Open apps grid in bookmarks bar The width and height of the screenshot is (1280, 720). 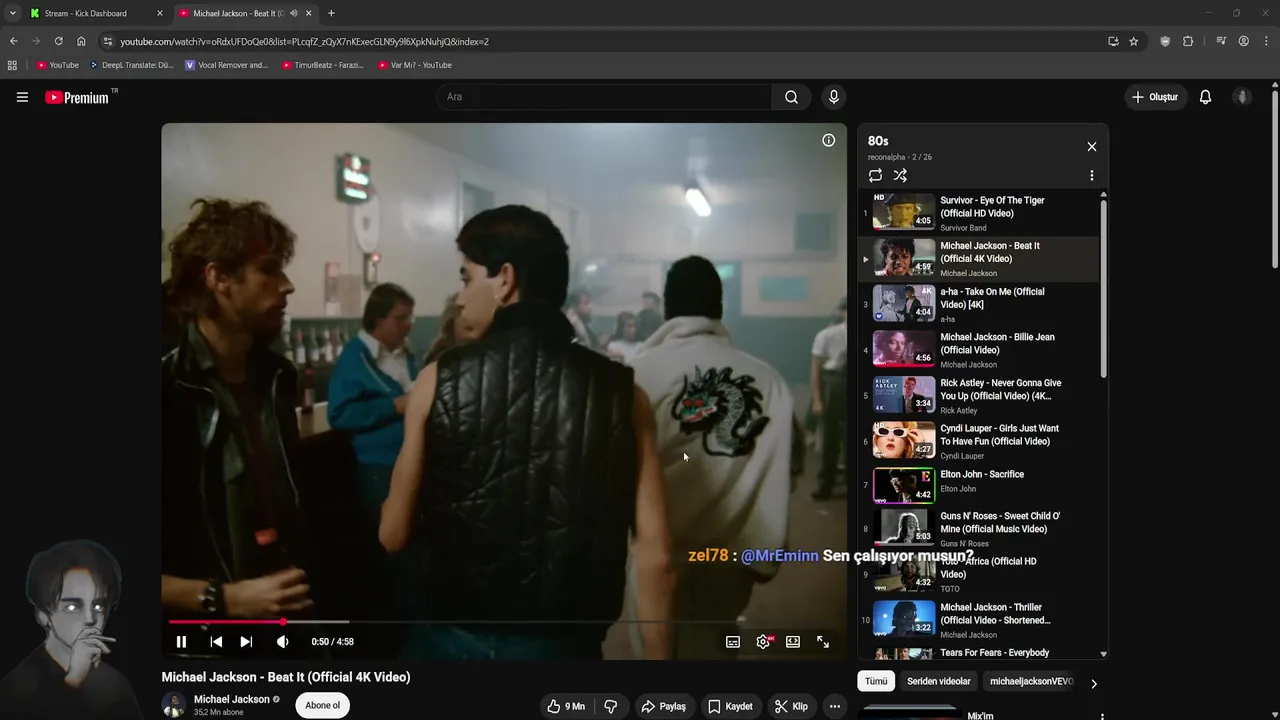[12, 65]
